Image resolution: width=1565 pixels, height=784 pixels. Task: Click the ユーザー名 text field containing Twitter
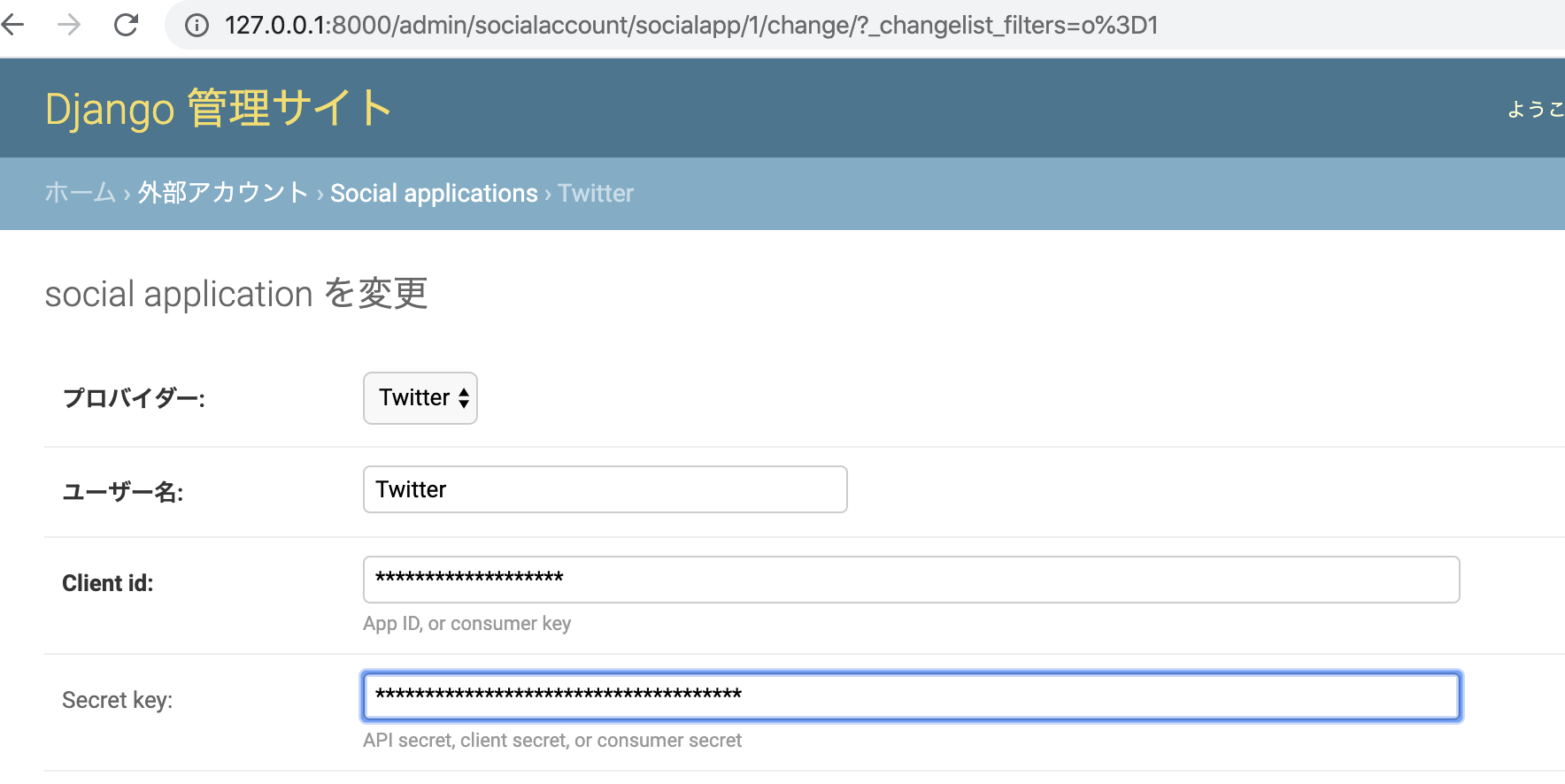[x=605, y=489]
